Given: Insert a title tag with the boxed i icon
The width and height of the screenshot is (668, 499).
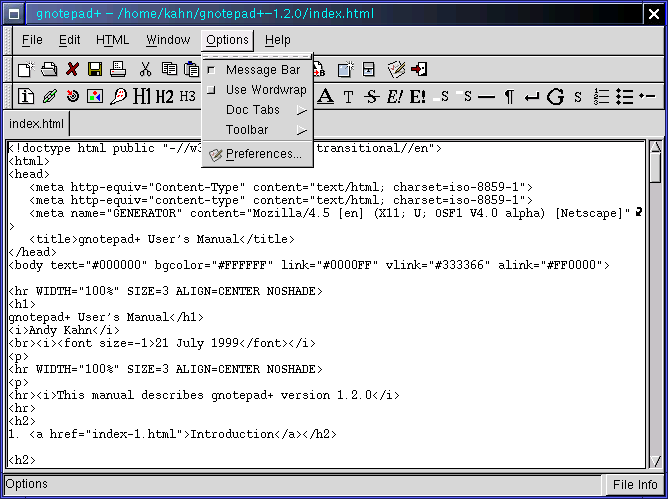Looking at the screenshot, I should [x=26, y=97].
